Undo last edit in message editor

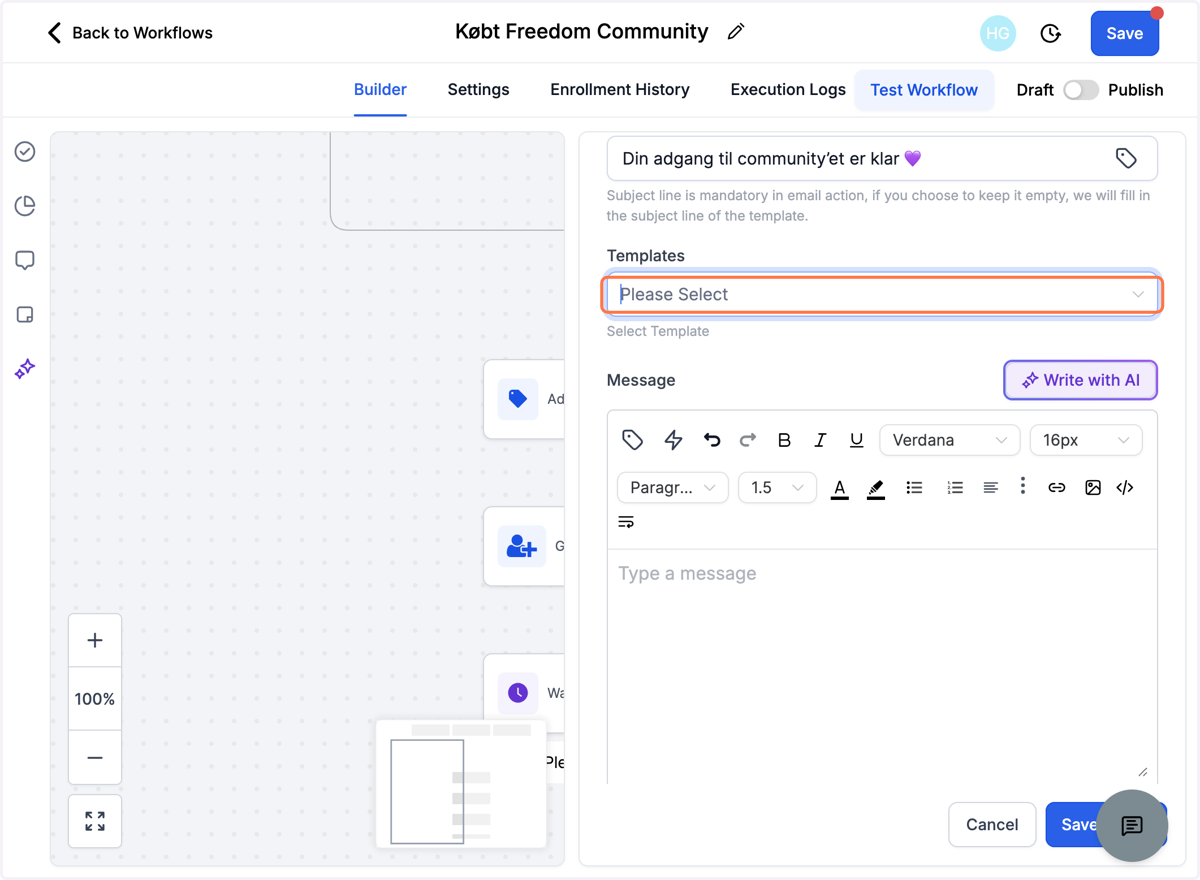(712, 440)
